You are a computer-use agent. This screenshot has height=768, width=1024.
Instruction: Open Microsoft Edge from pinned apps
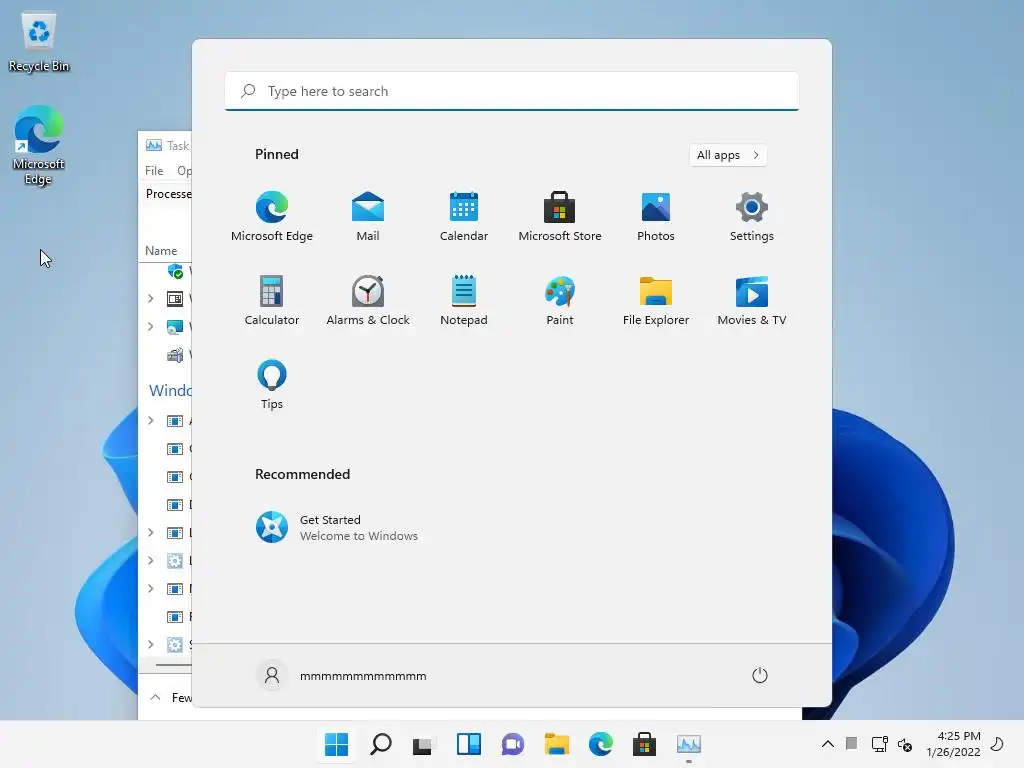[272, 216]
